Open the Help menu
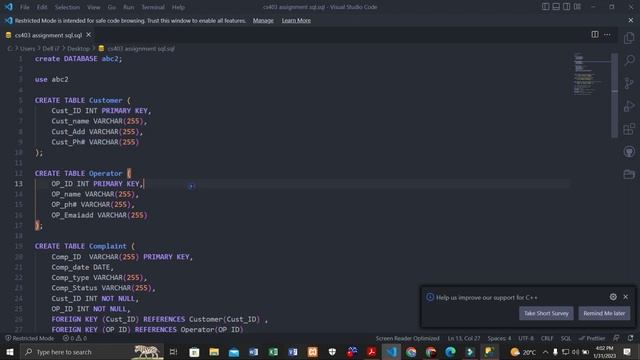The image size is (640, 360). pyautogui.click(x=178, y=7)
